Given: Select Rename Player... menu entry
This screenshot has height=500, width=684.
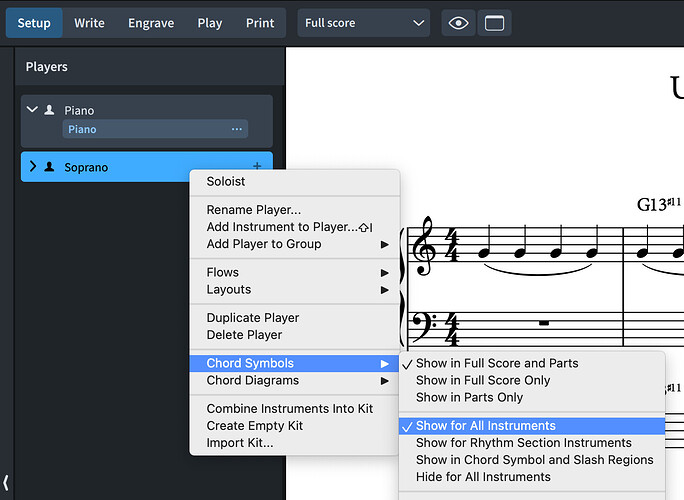Looking at the screenshot, I should pos(253,210).
